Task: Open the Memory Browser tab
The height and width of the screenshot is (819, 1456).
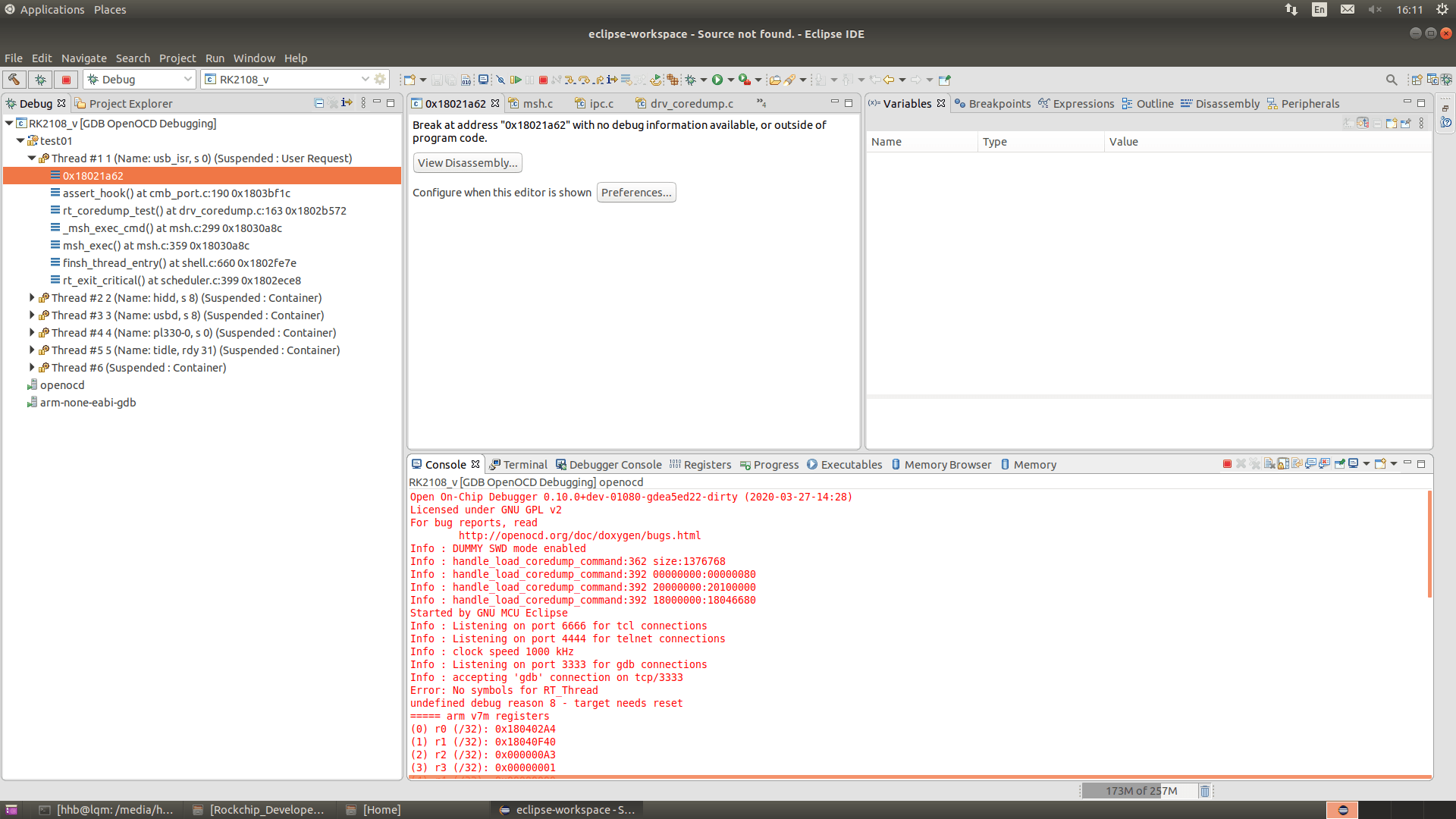Action: coord(940,464)
